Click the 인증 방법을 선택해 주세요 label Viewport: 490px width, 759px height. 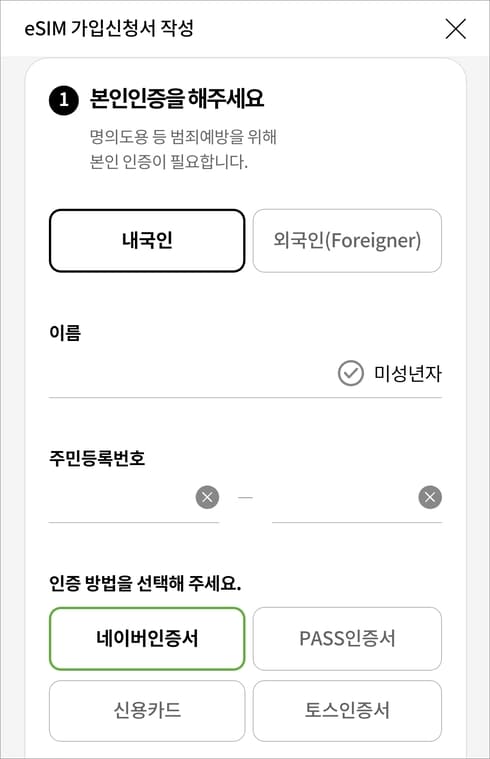(145, 583)
